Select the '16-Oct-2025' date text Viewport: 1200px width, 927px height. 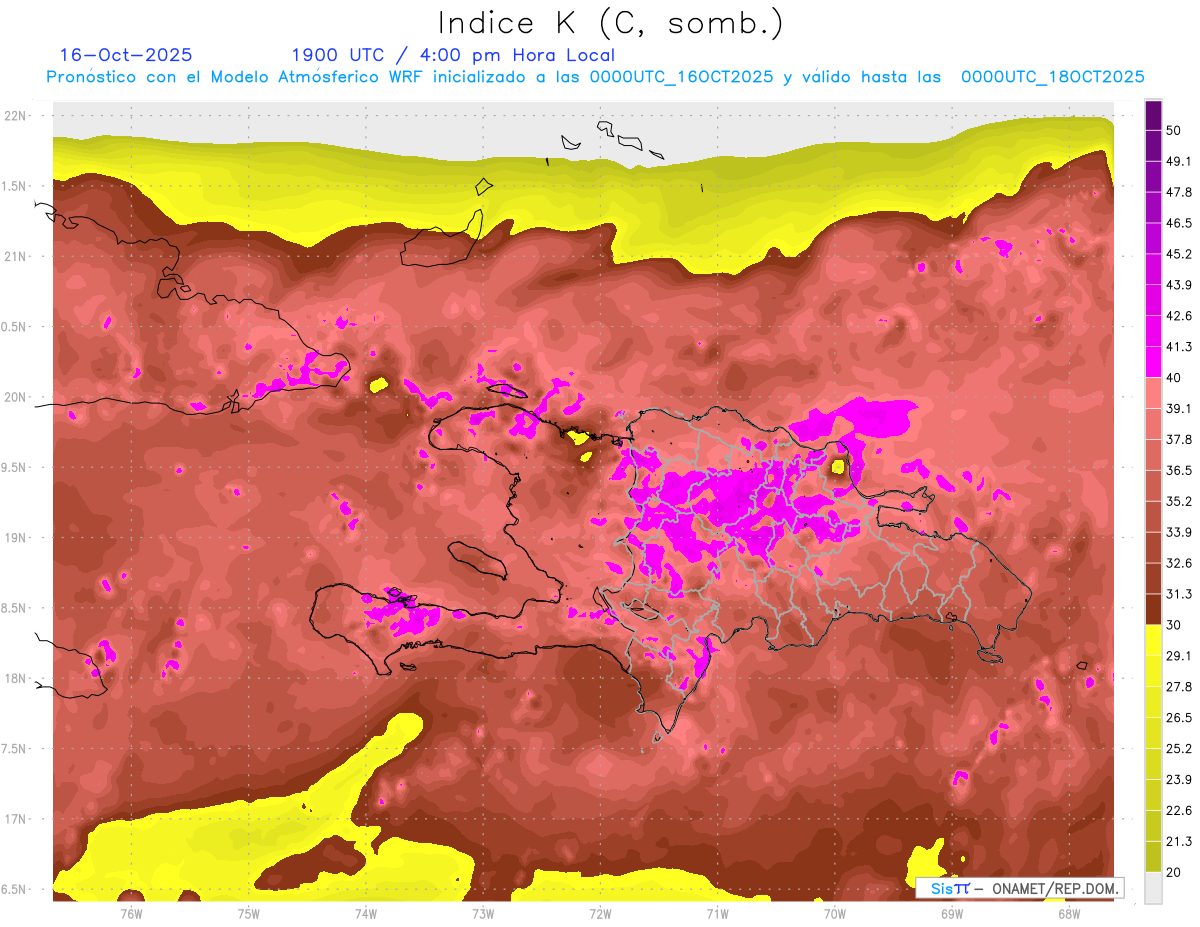click(x=126, y=55)
